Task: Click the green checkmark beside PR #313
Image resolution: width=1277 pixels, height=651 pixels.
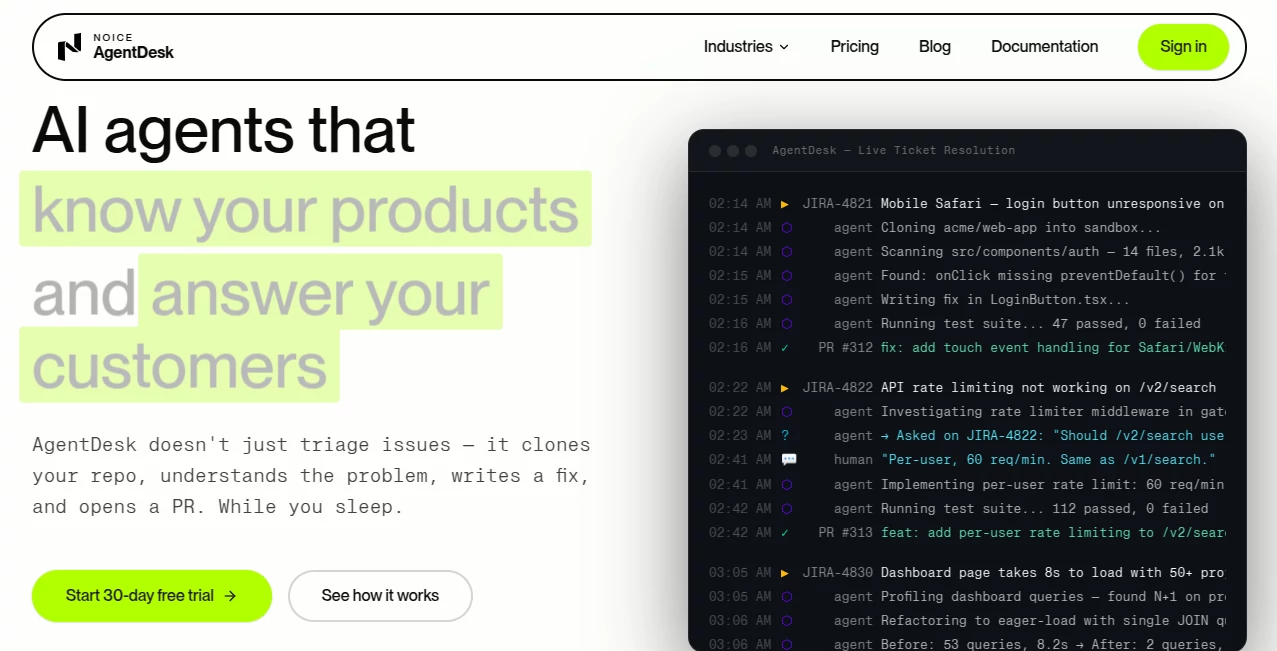Action: coord(785,533)
